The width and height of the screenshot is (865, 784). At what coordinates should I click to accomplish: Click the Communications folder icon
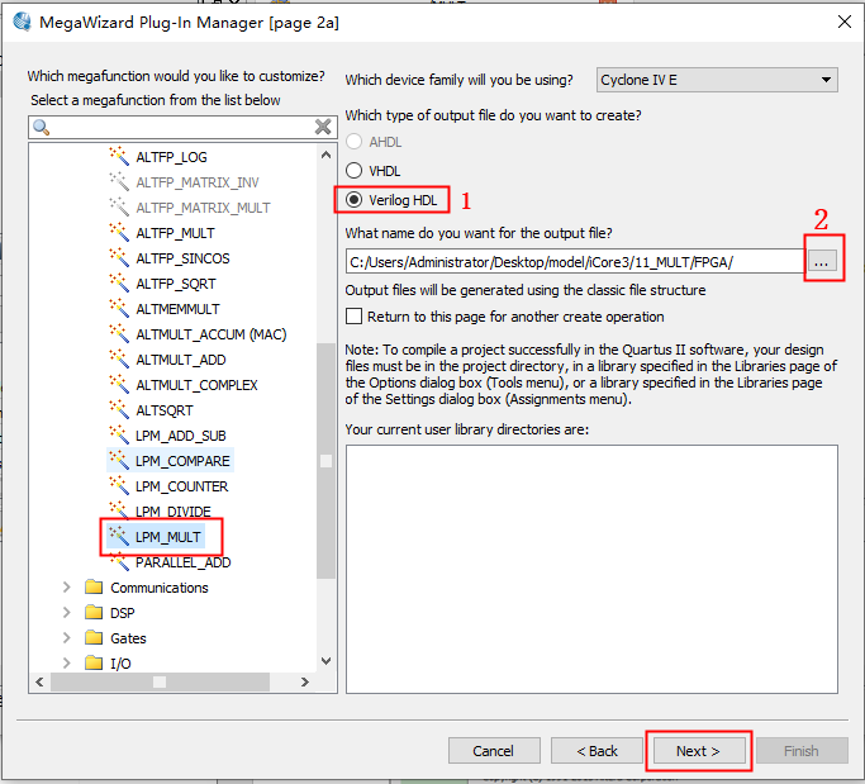[x=94, y=588]
